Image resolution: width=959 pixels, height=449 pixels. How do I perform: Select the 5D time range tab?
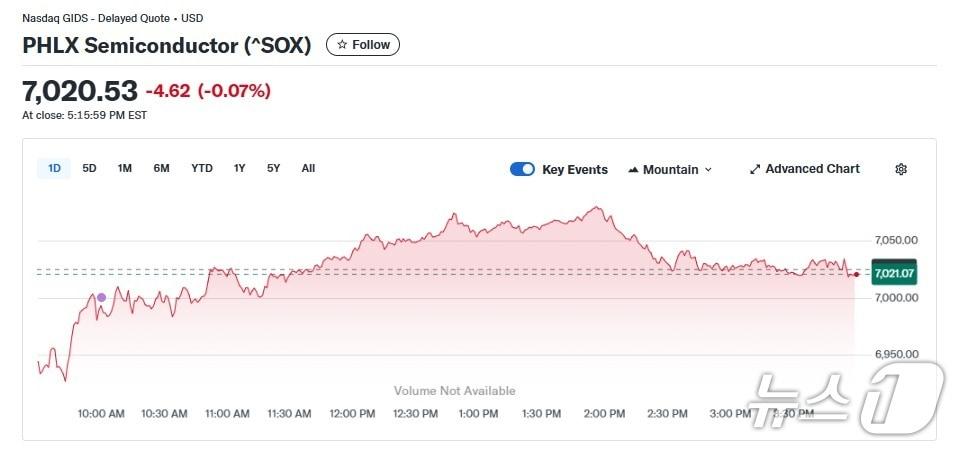click(89, 168)
